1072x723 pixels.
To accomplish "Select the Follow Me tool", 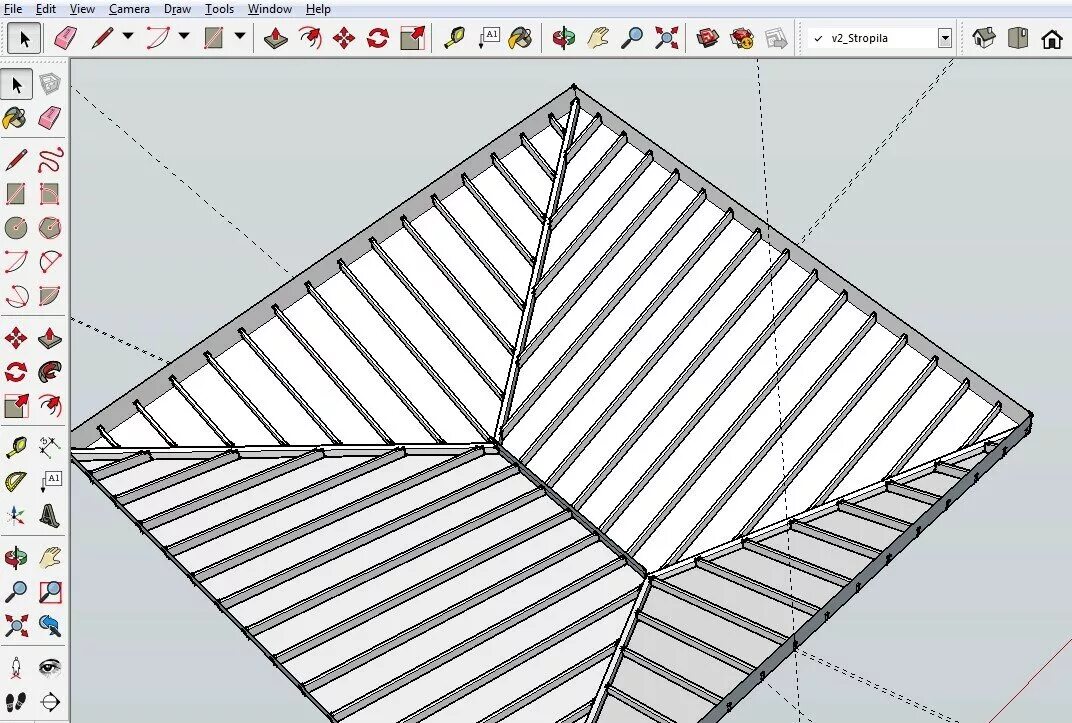I will click(x=49, y=372).
